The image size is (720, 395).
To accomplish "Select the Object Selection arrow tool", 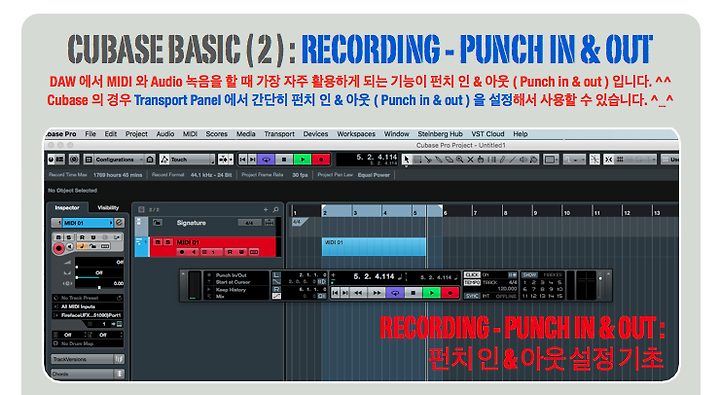I will [x=406, y=159].
